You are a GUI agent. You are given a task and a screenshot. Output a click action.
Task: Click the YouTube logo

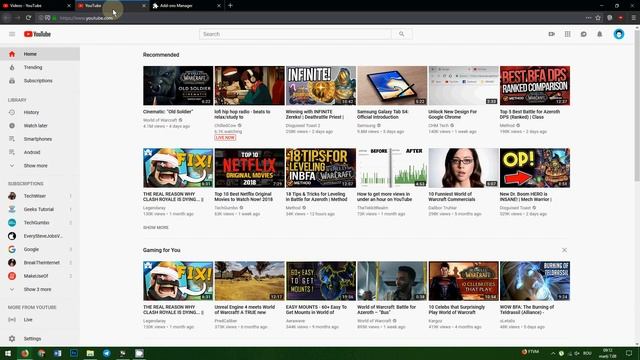point(37,34)
